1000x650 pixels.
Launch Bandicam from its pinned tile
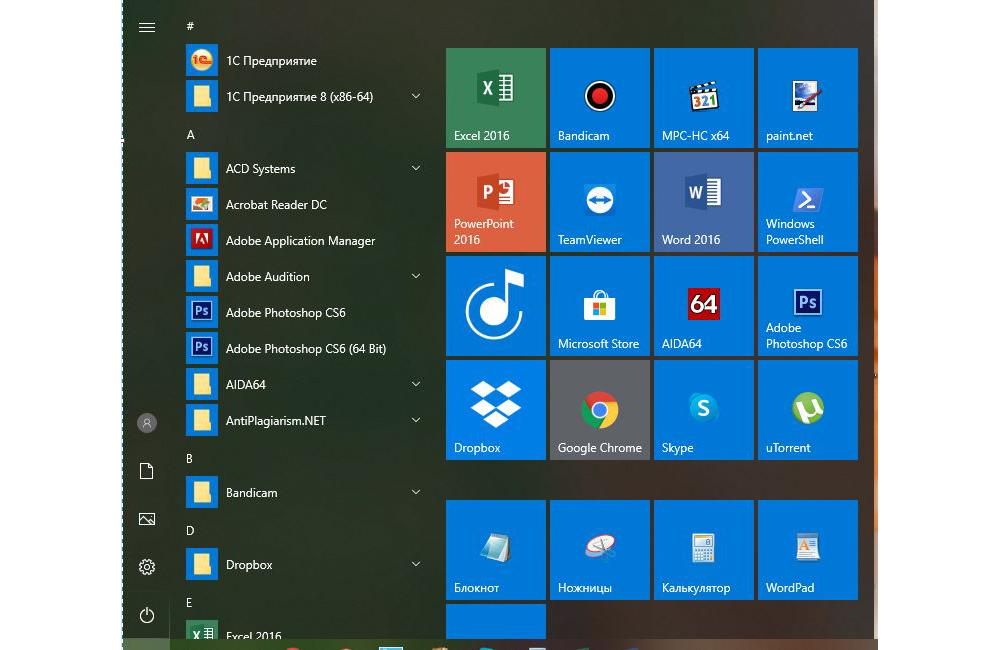click(599, 98)
